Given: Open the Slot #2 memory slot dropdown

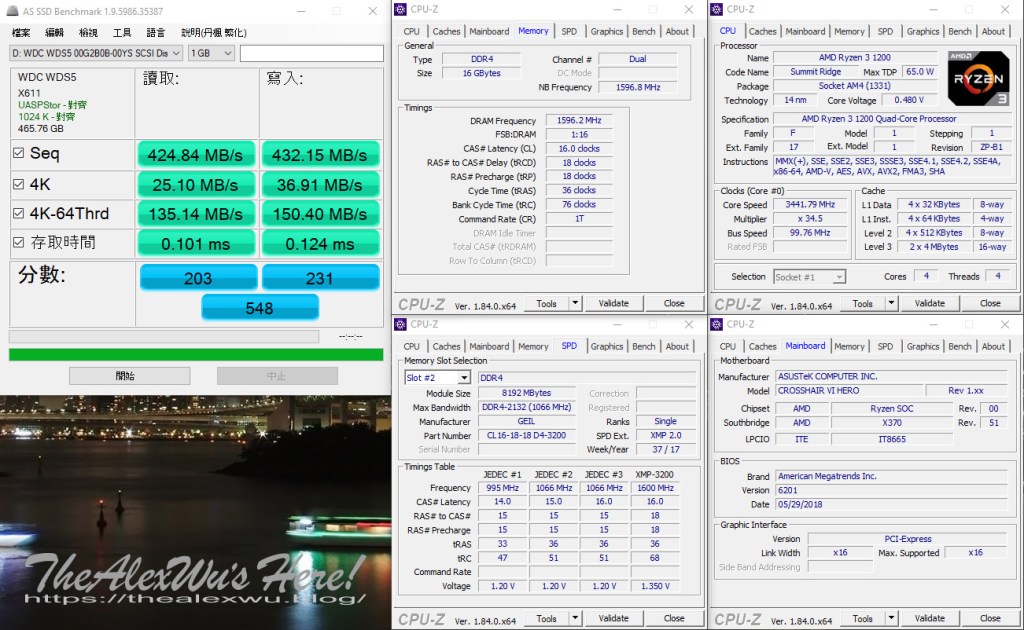Looking at the screenshot, I should point(436,377).
